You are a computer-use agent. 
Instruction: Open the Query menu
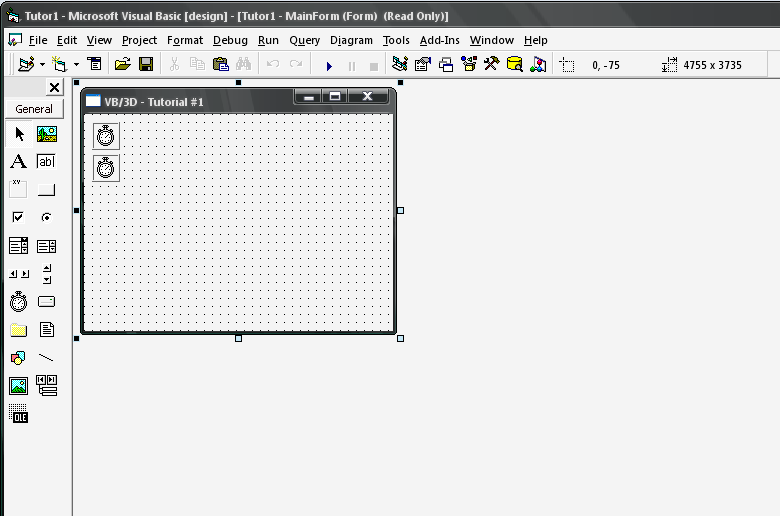click(x=304, y=40)
